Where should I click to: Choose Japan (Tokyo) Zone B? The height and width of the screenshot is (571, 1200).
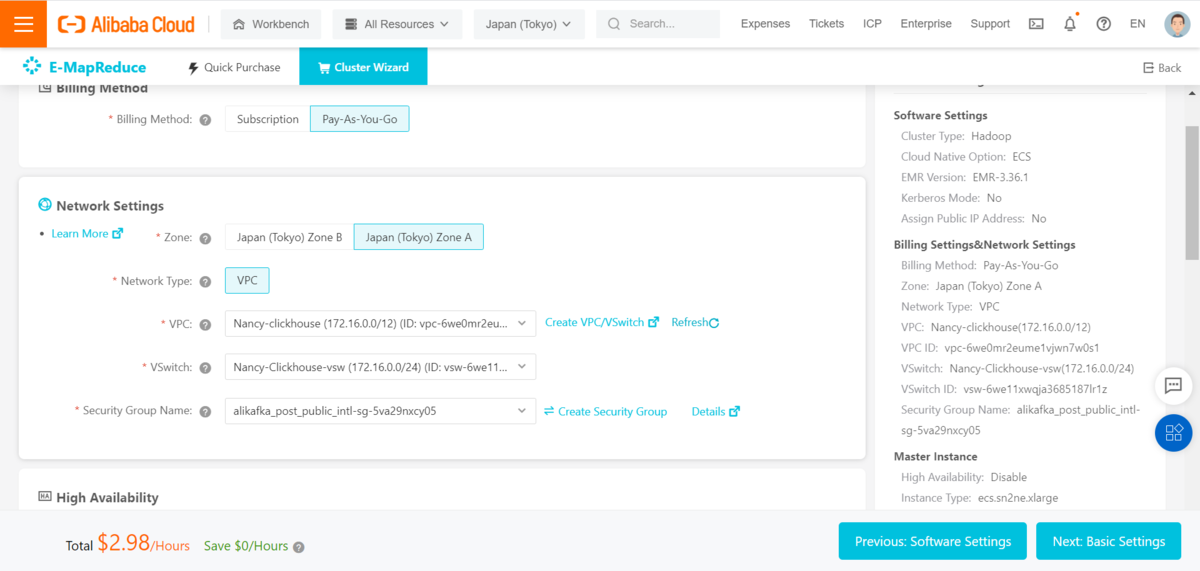tap(289, 237)
